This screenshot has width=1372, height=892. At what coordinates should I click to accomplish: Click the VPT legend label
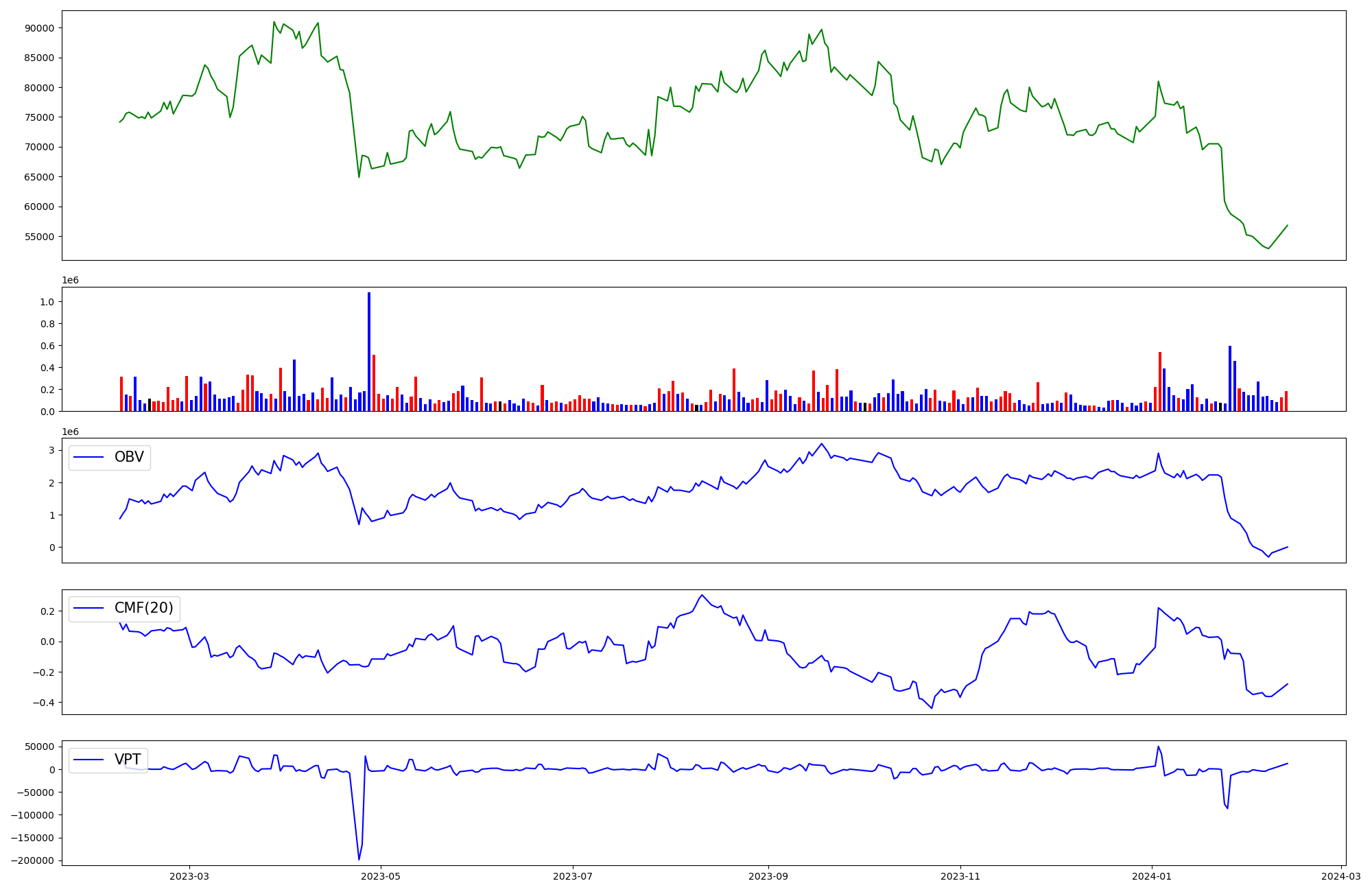(x=128, y=759)
